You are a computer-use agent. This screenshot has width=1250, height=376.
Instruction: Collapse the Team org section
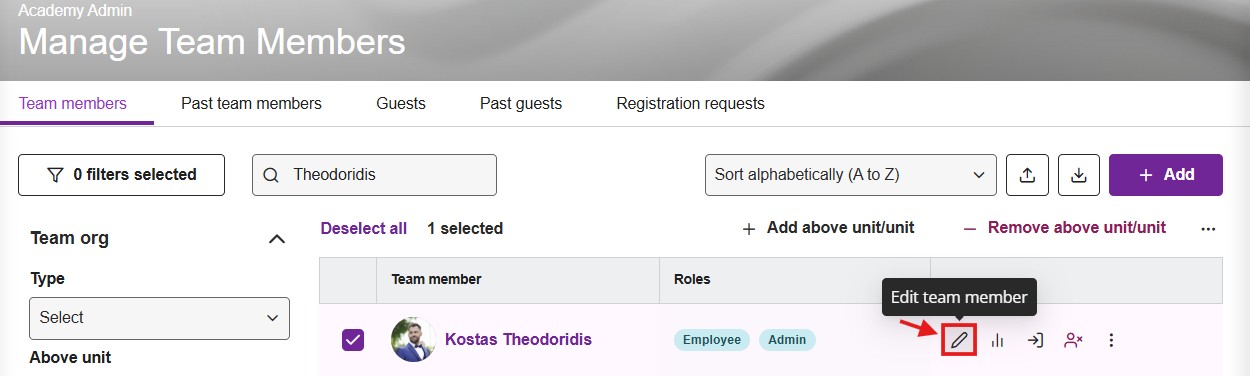(277, 239)
